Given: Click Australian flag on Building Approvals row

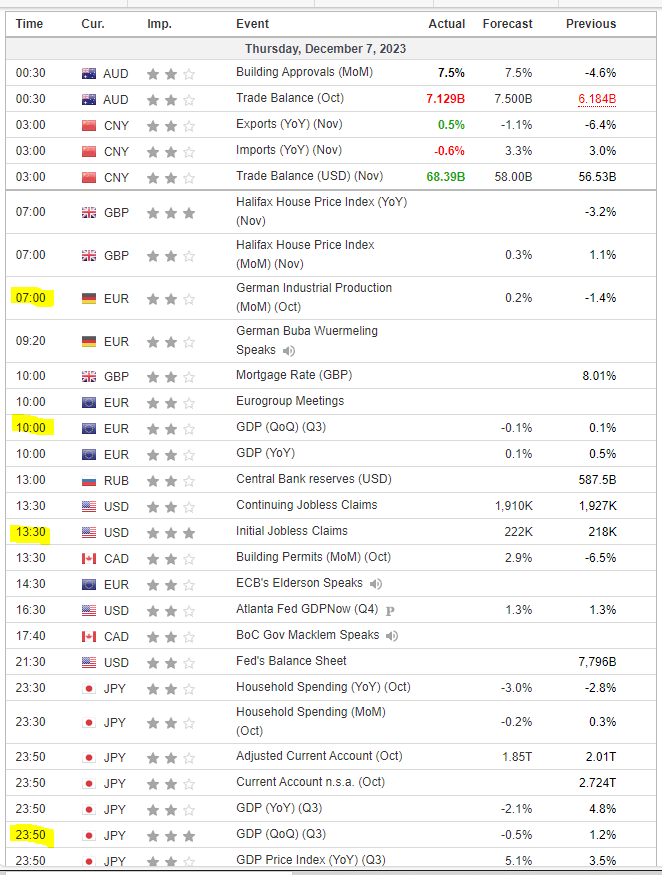Looking at the screenshot, I should [90, 73].
